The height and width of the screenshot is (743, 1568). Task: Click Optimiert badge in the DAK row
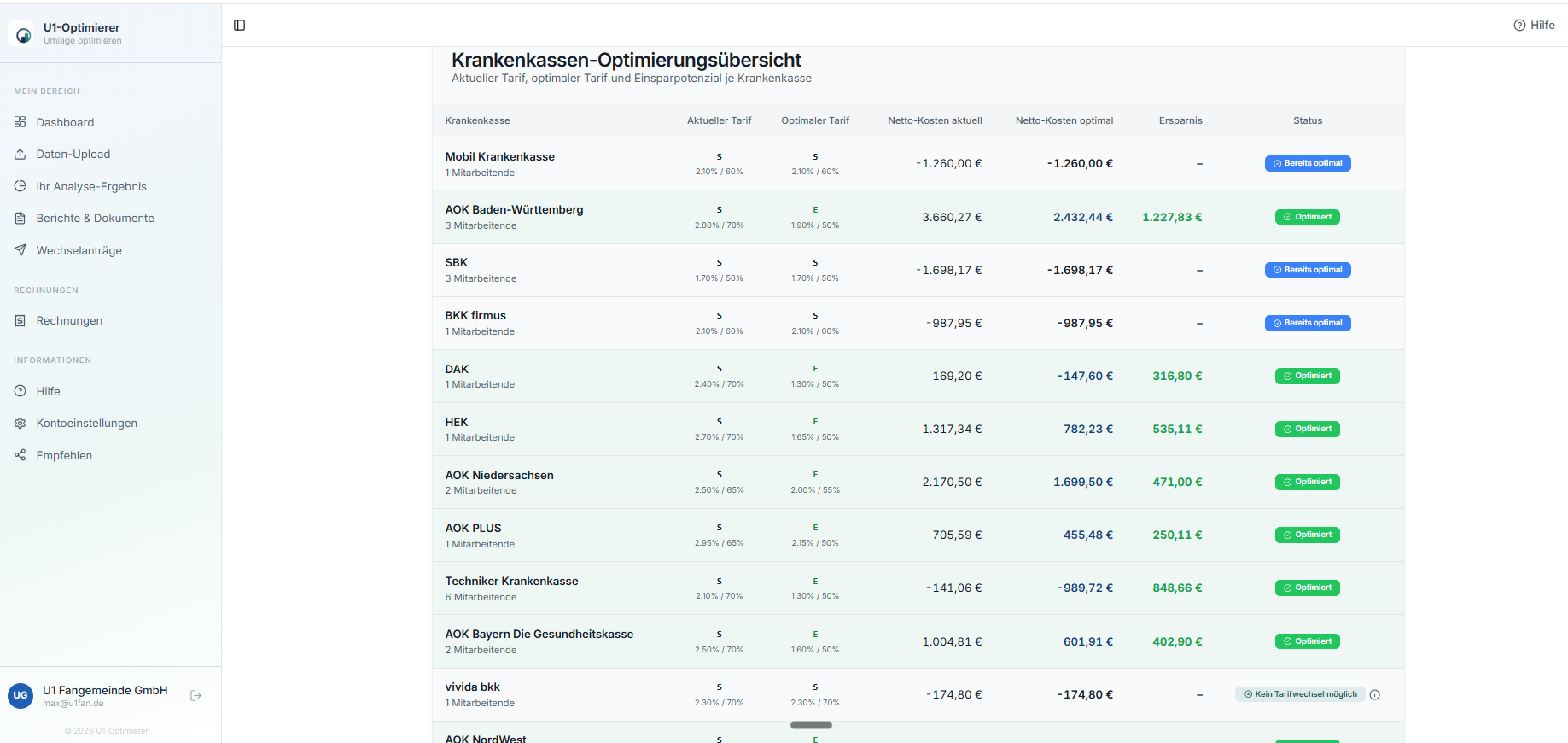(x=1308, y=376)
